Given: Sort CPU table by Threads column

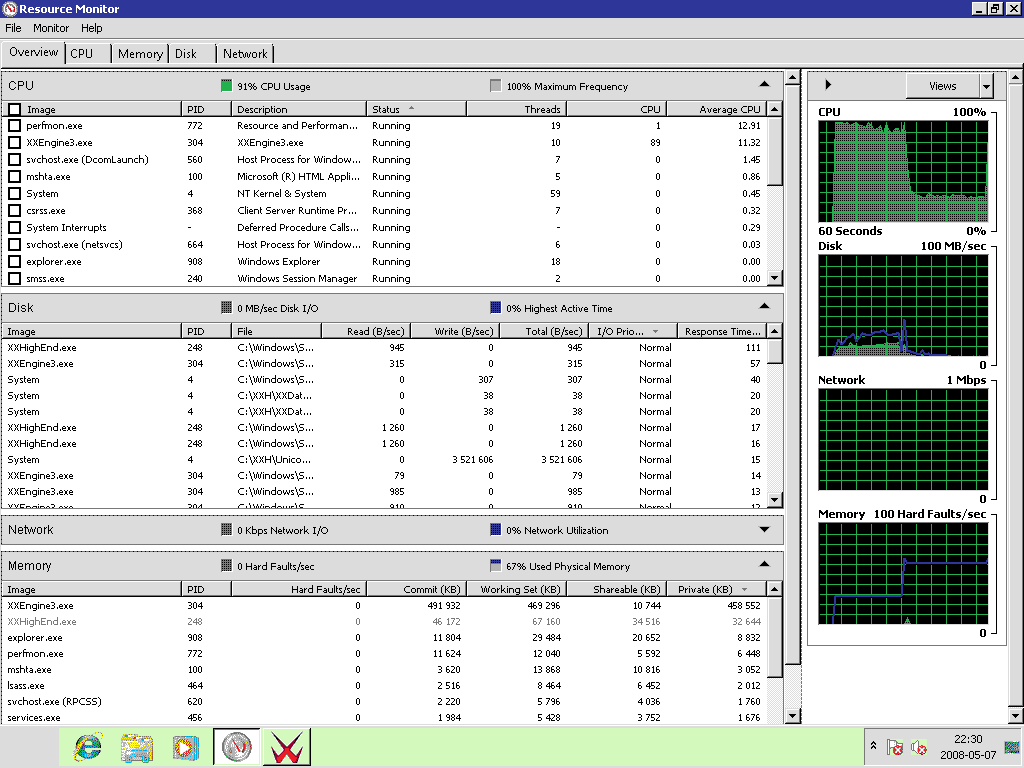Looking at the screenshot, I should 517,109.
